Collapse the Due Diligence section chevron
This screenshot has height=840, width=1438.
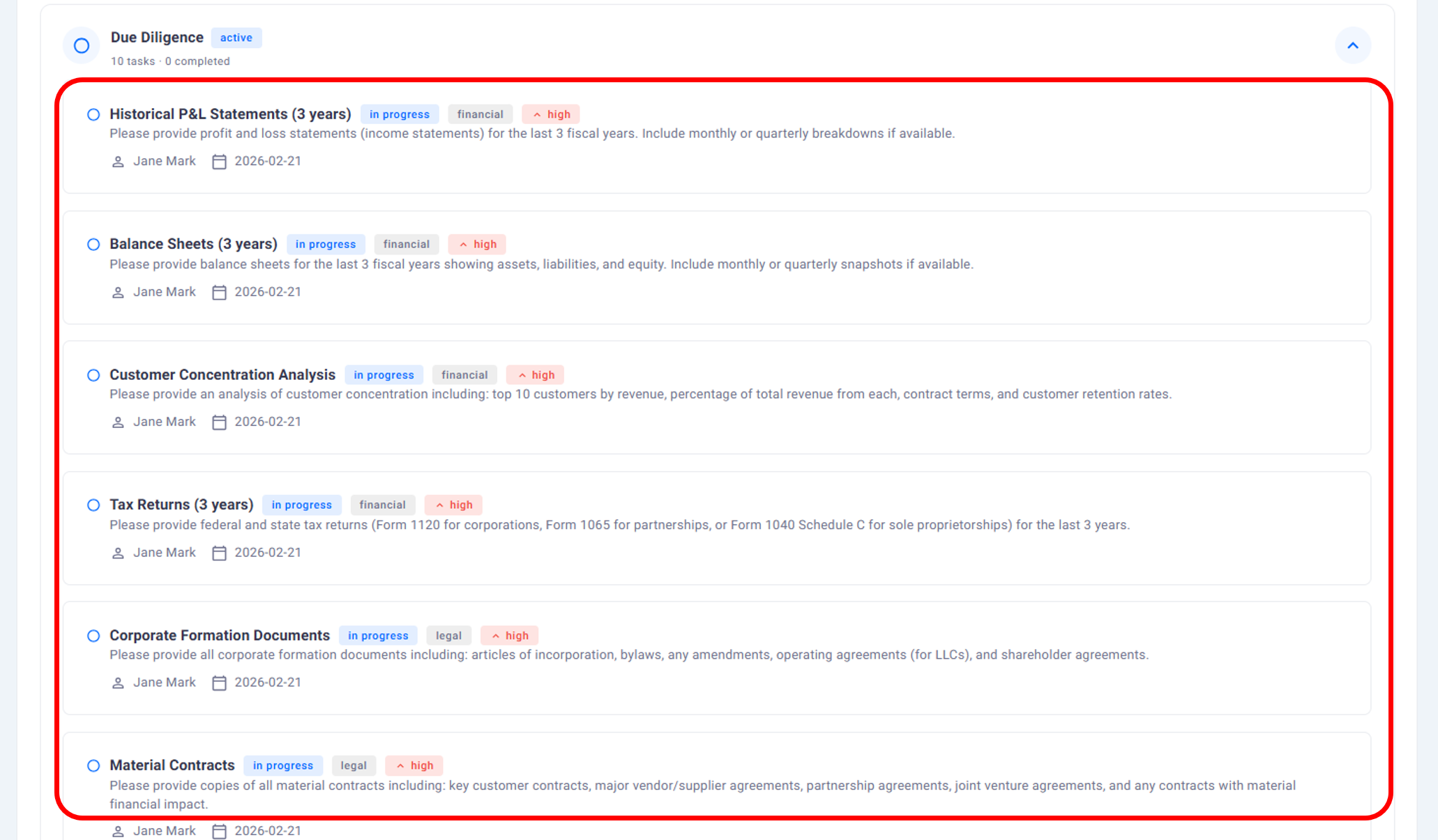1352,46
